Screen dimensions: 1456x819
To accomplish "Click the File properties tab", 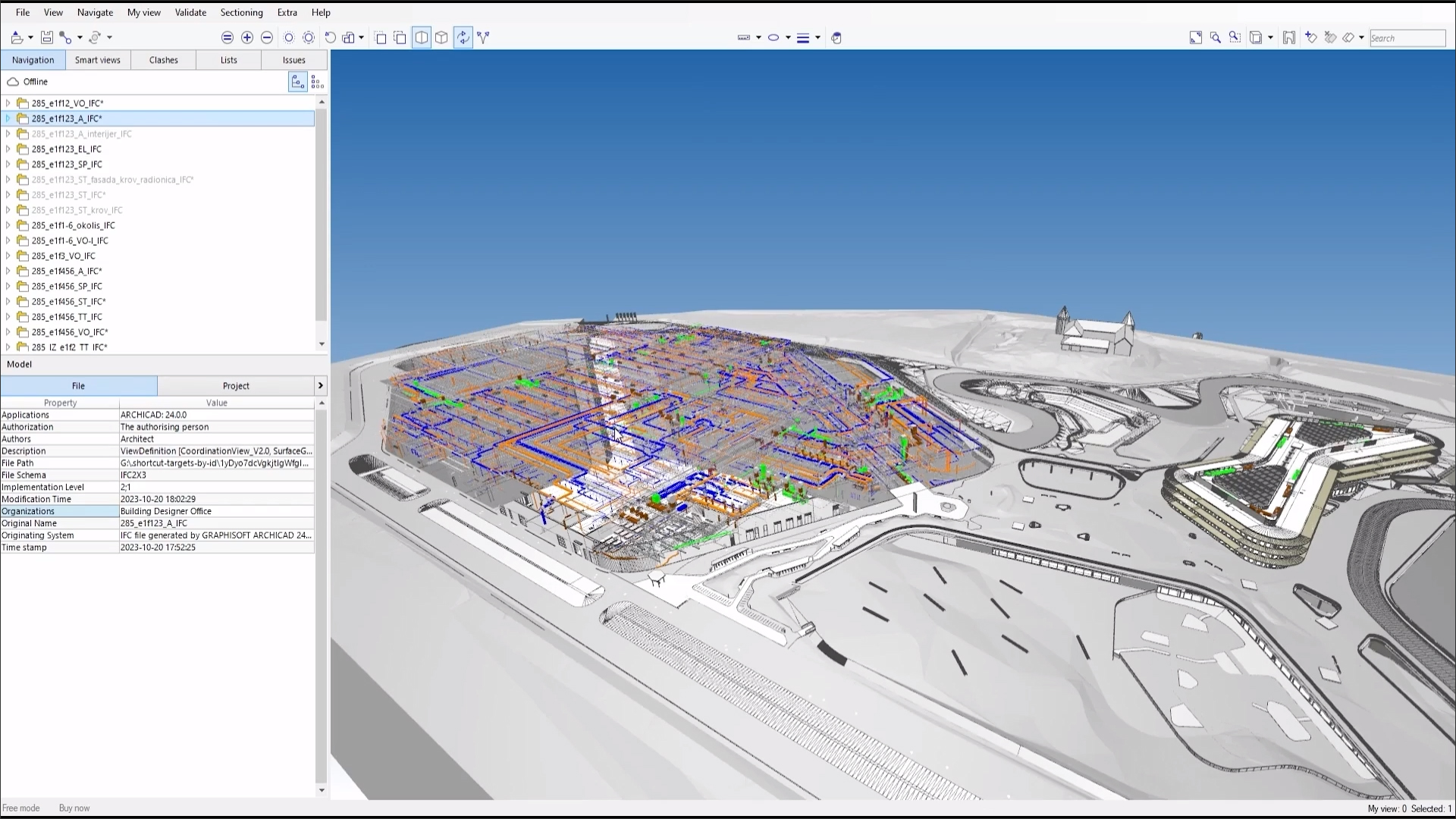I will pos(79,386).
